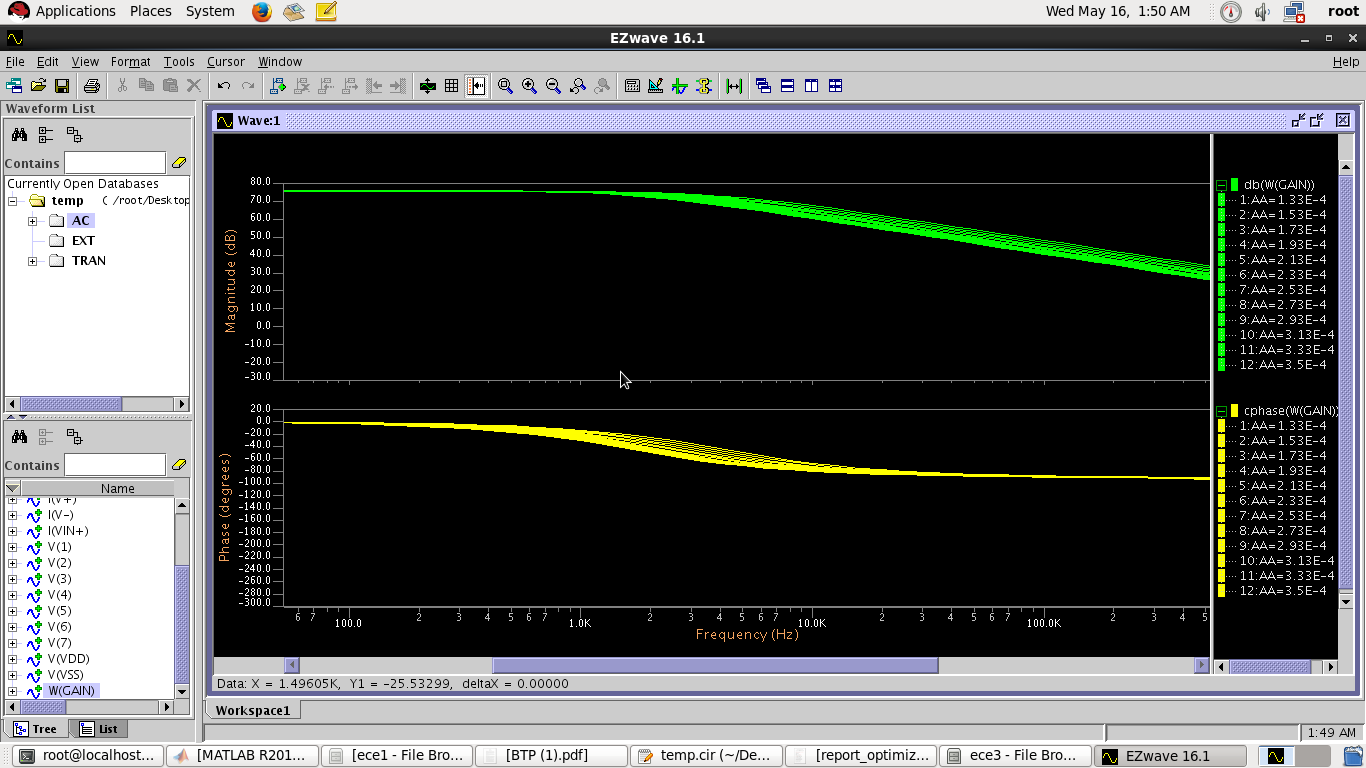Screen dimensions: 1366x768
Task: Switch to the Workspace1 tab
Action: [252, 710]
